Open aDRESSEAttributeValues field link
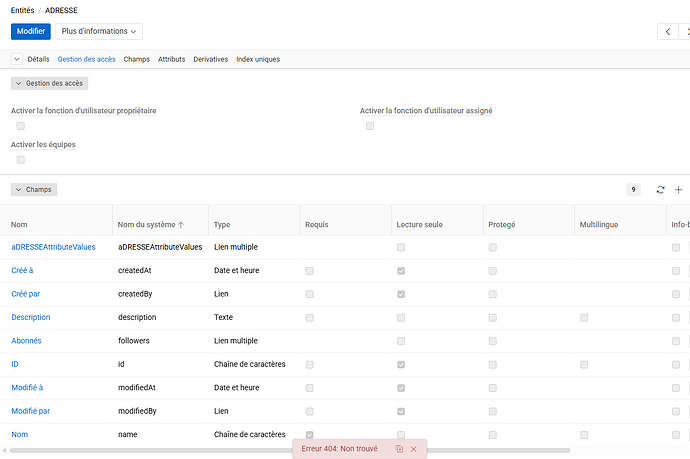 (x=53, y=247)
